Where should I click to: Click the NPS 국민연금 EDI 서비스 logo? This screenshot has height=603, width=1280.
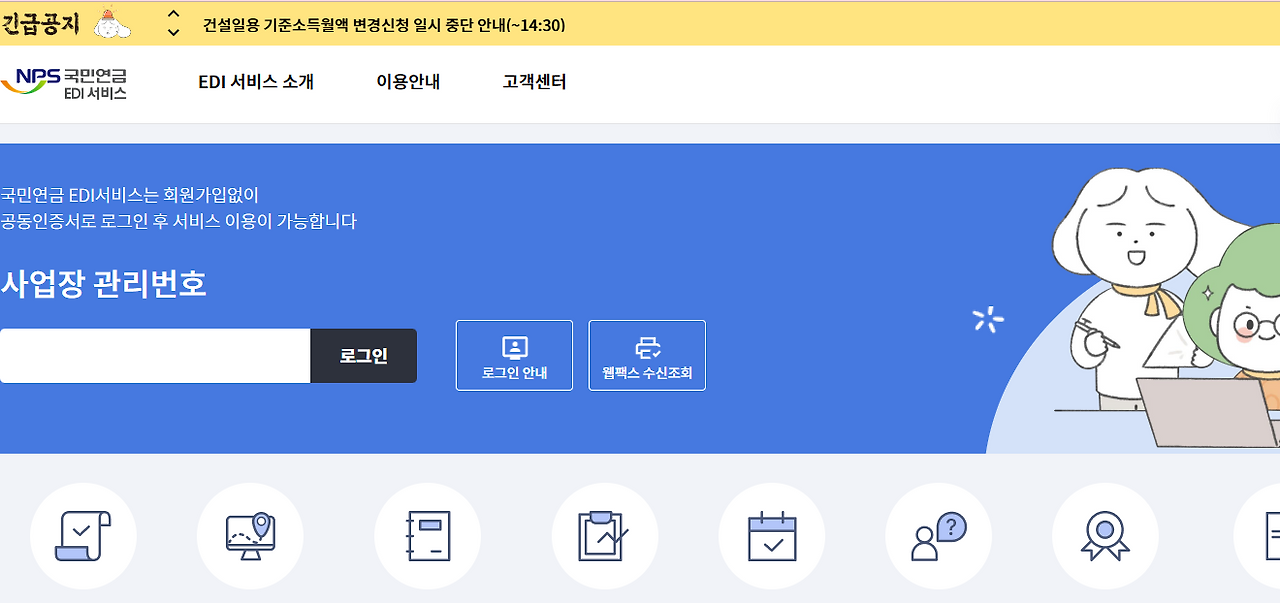pos(66,83)
